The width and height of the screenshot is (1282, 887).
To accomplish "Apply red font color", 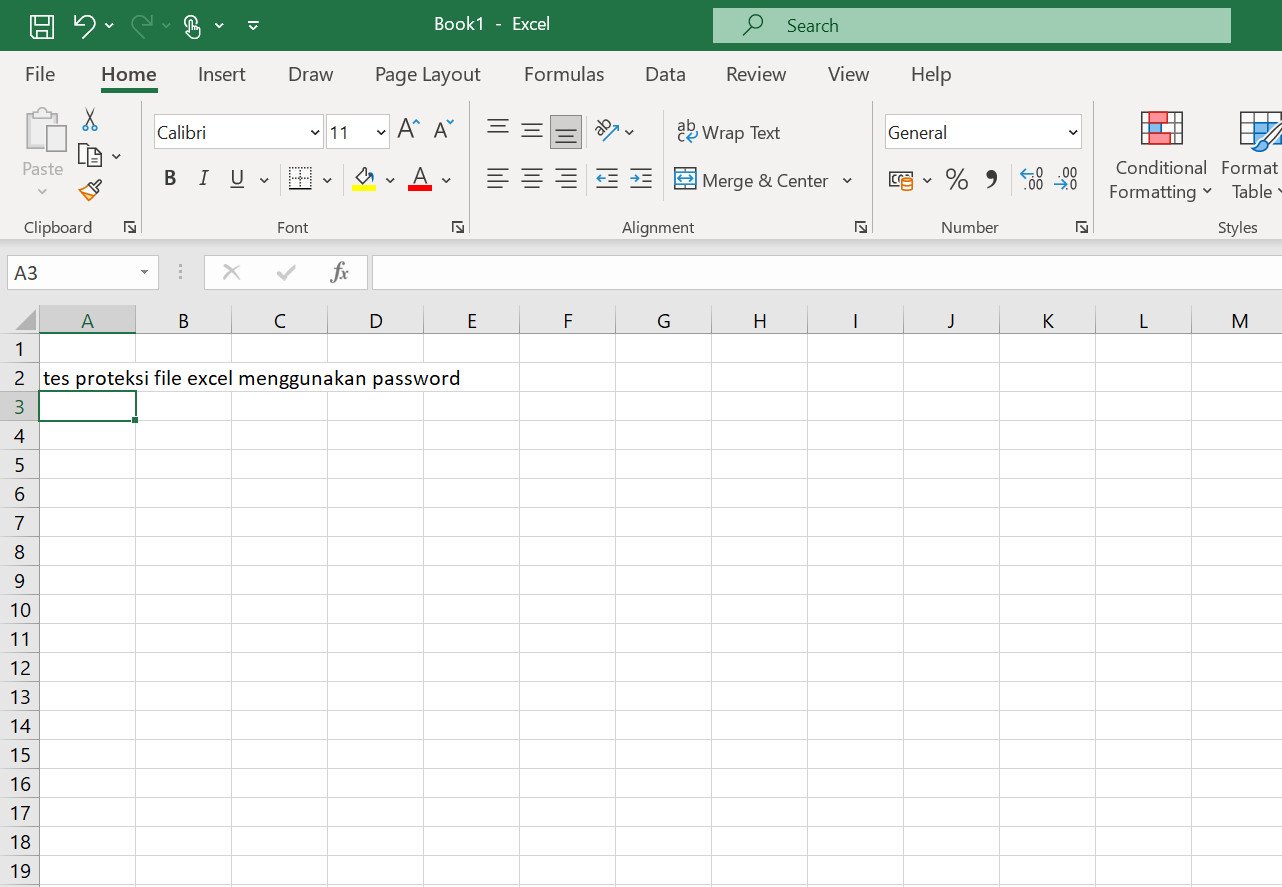I will pyautogui.click(x=420, y=179).
